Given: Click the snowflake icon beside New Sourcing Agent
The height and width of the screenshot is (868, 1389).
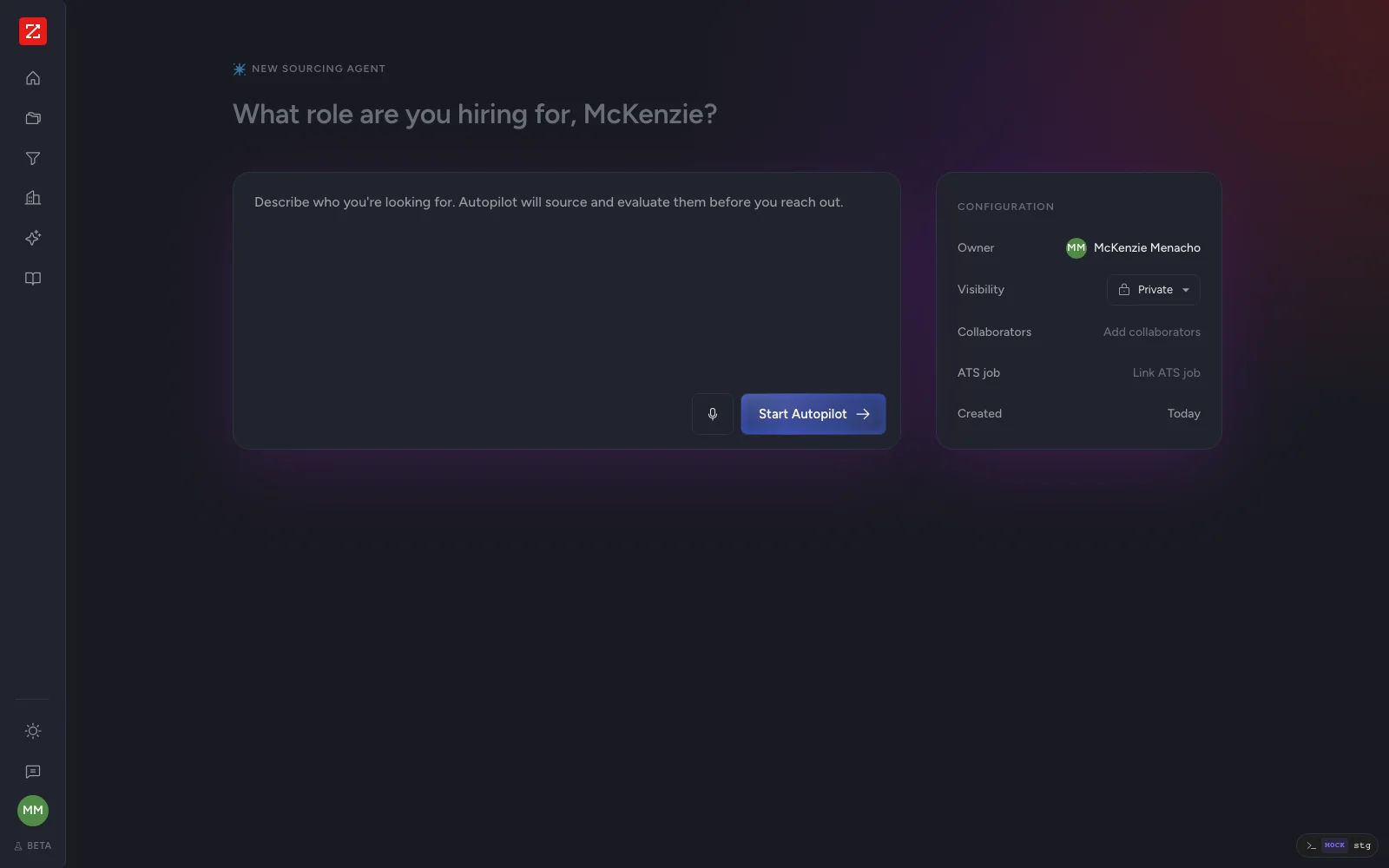Looking at the screenshot, I should coord(240,69).
